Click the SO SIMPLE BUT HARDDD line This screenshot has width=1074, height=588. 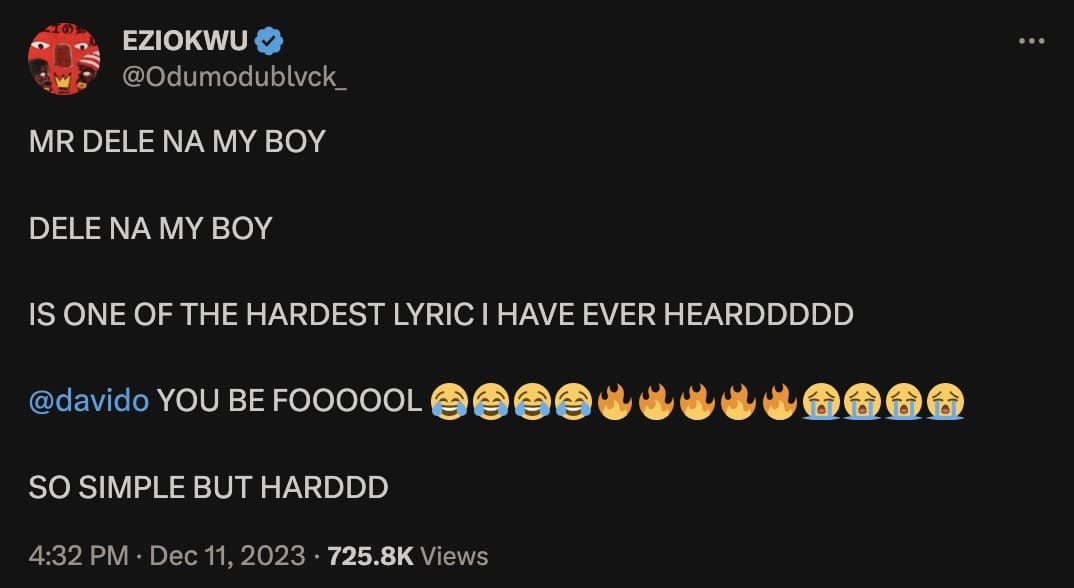pyautogui.click(x=209, y=487)
